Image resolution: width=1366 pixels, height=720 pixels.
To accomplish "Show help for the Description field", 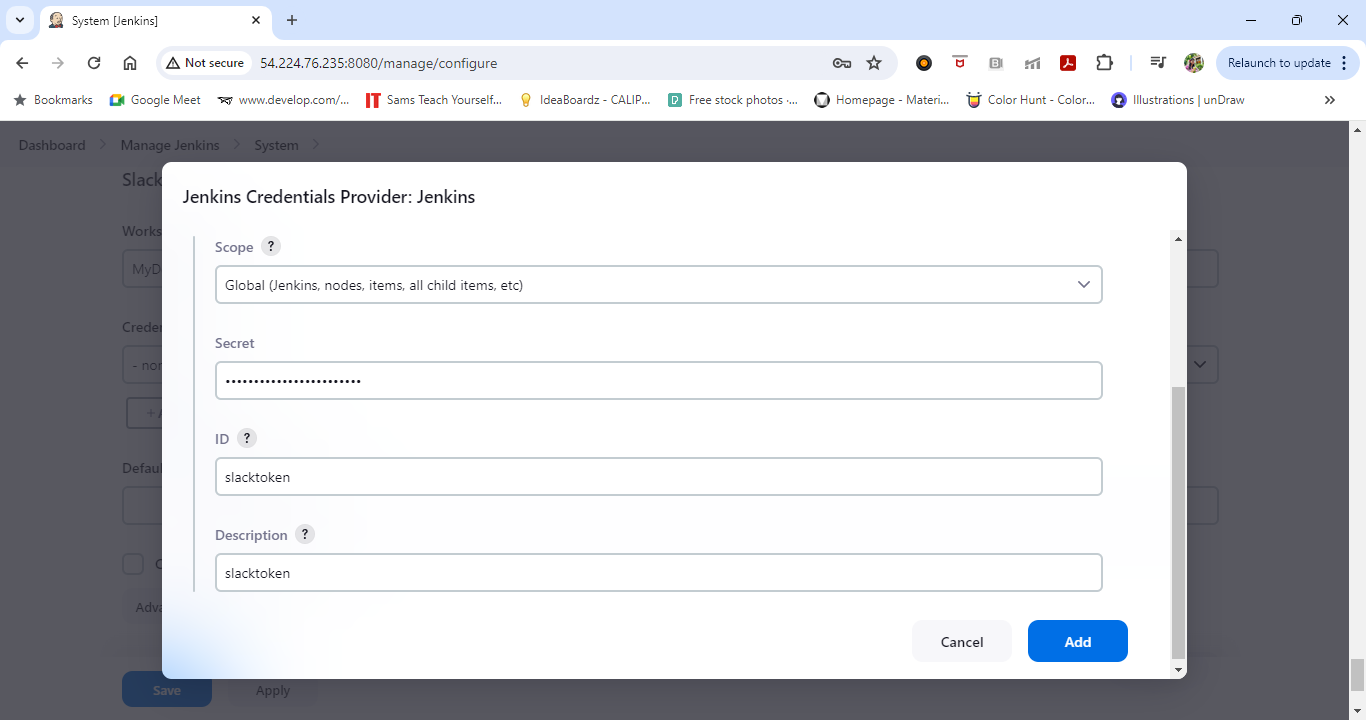I will [x=305, y=534].
